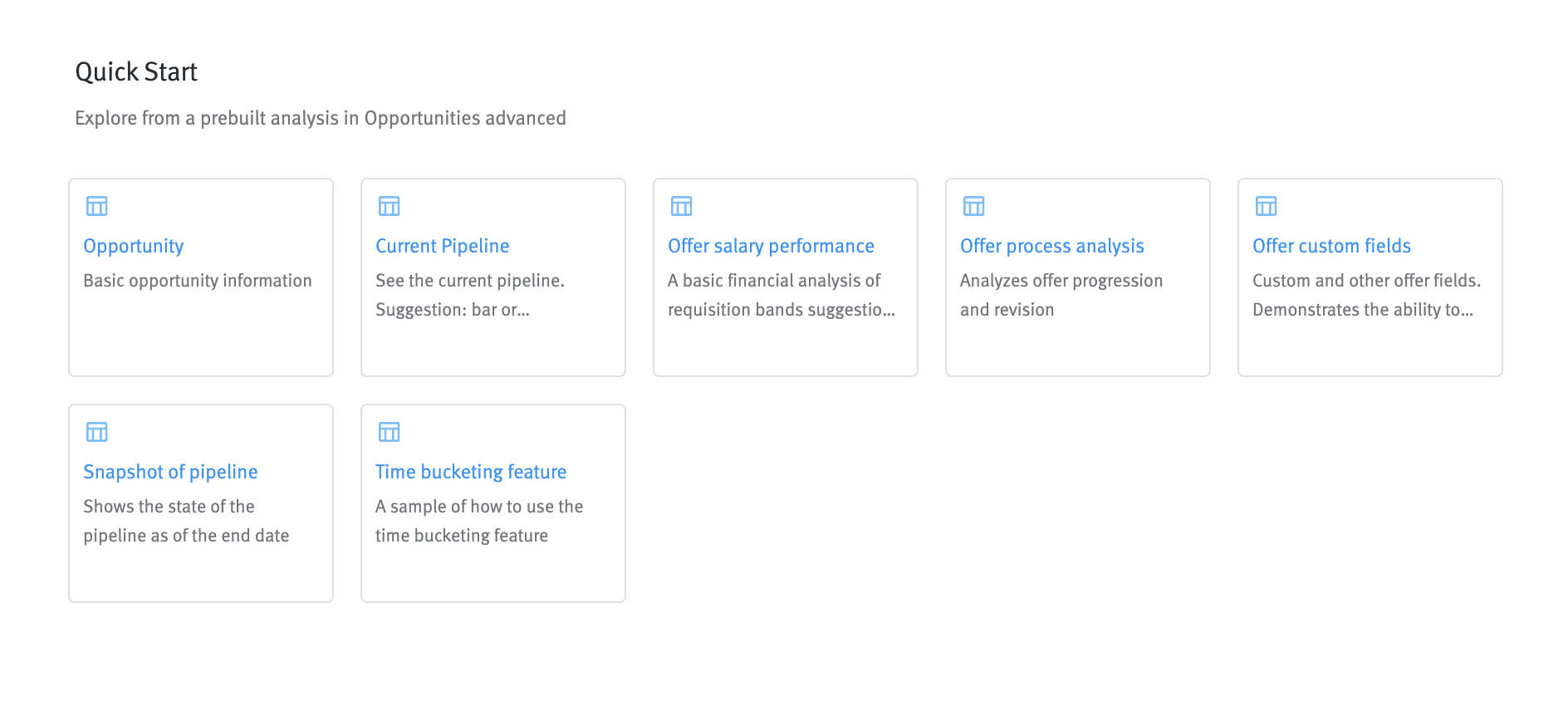
Task: Click table icon above Snapshot of pipeline
Action: (x=97, y=432)
